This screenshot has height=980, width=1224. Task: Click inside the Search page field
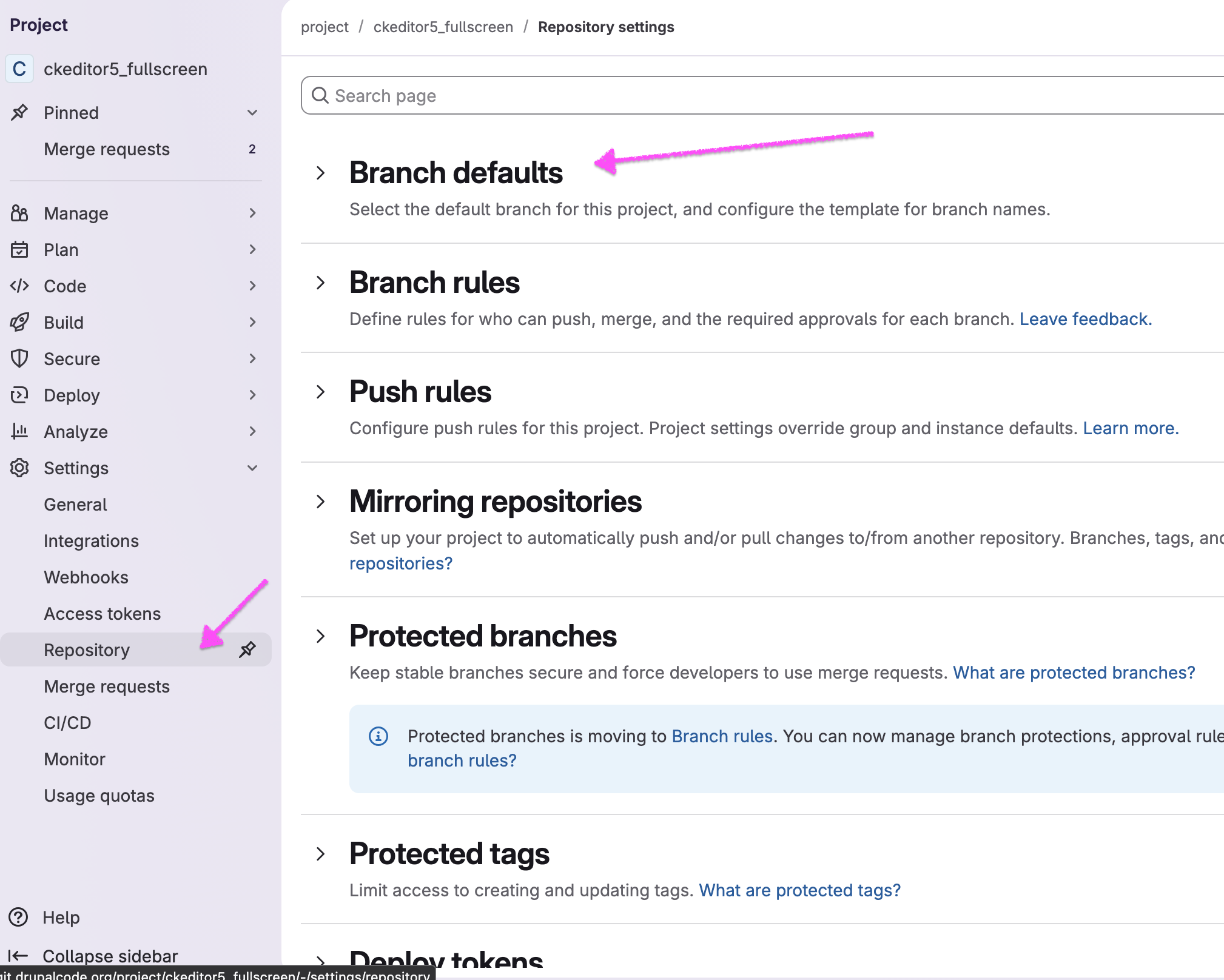click(485, 95)
